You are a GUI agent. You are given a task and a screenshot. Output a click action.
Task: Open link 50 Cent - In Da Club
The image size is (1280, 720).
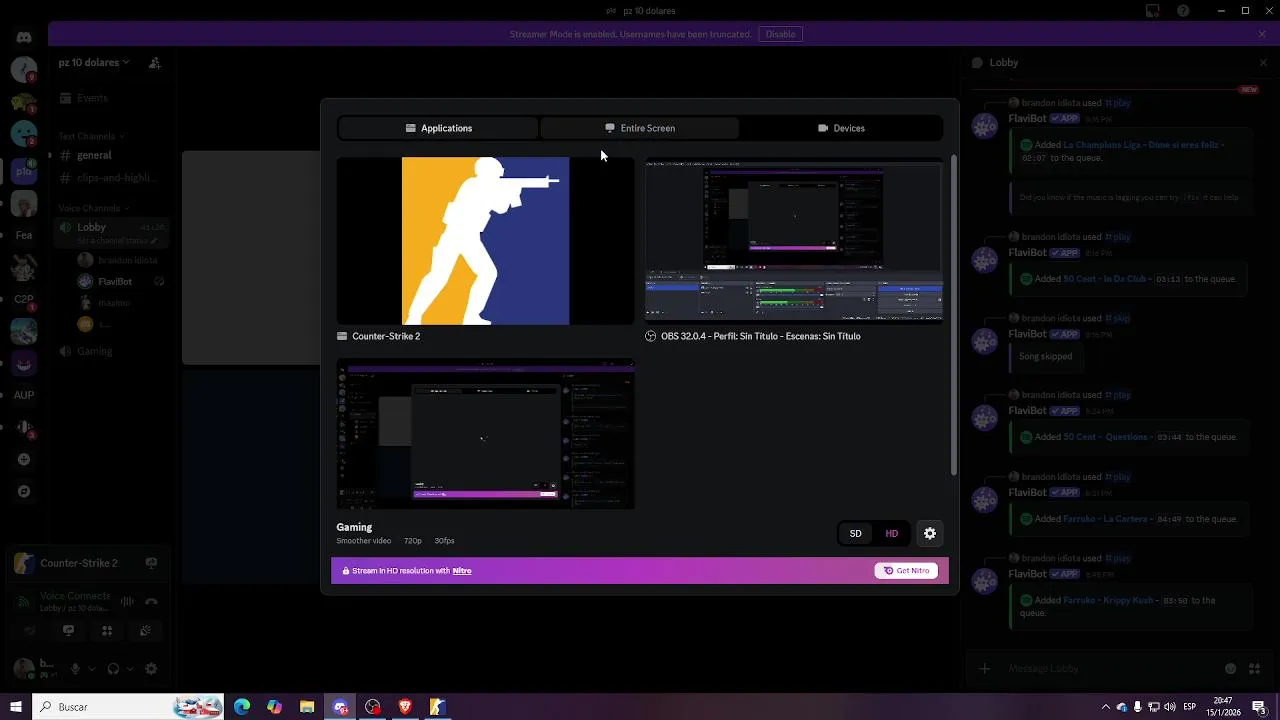[1106, 279]
